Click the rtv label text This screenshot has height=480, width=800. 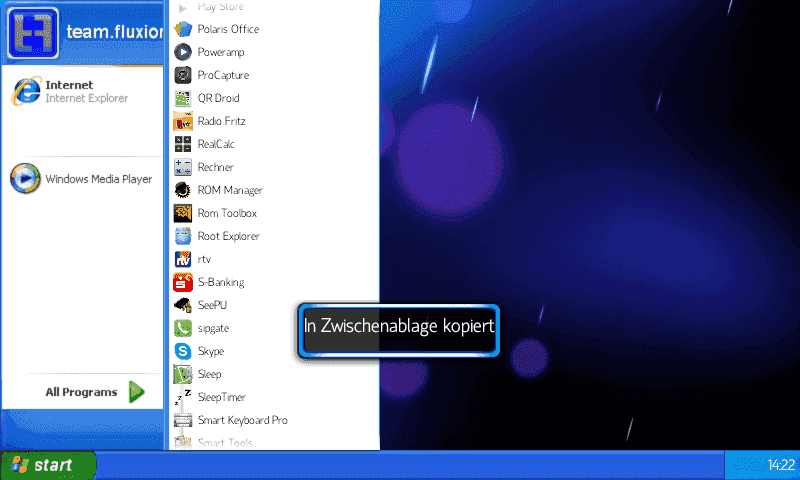pyautogui.click(x=204, y=259)
